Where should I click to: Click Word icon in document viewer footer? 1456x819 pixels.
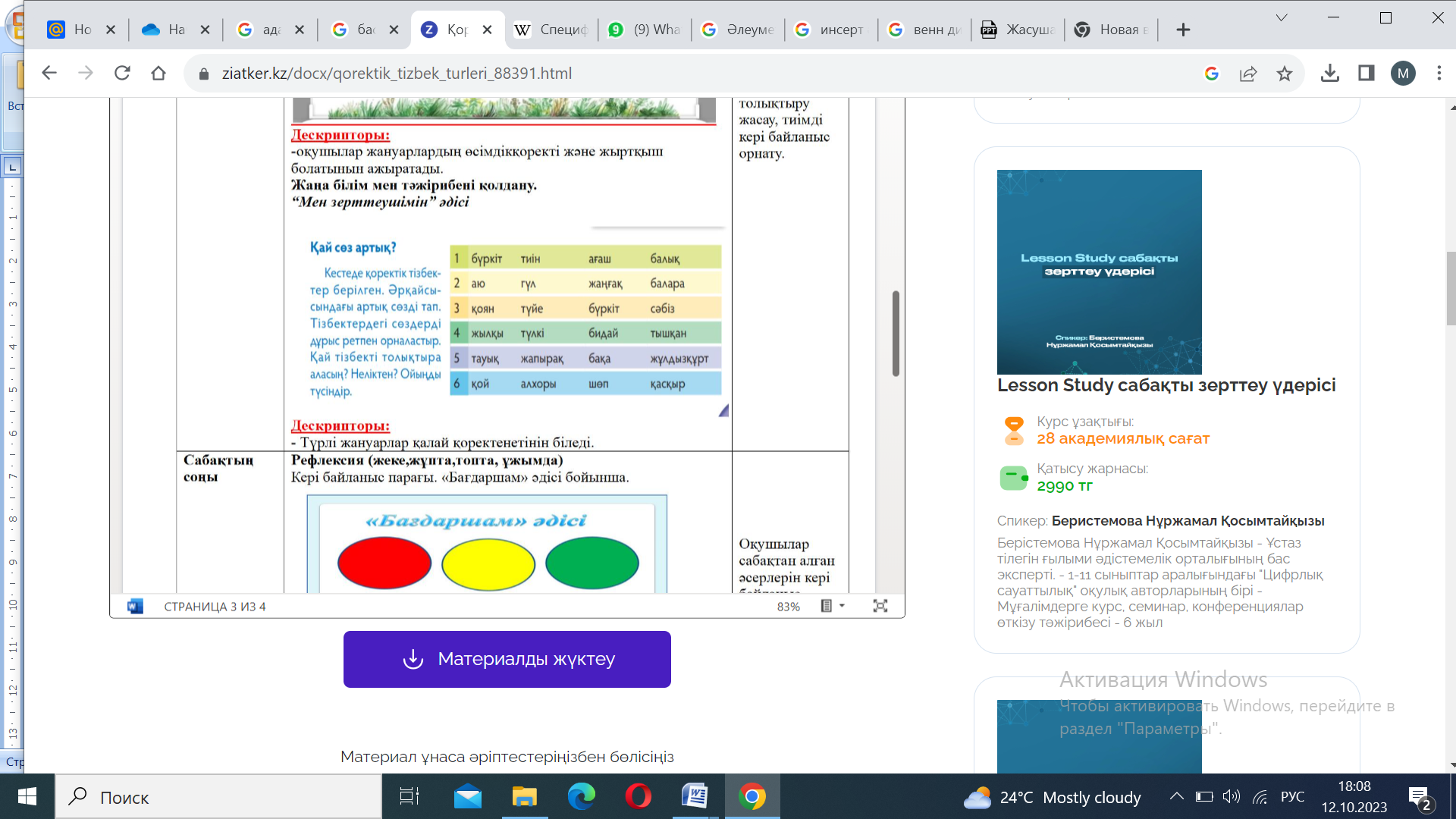pyautogui.click(x=136, y=606)
